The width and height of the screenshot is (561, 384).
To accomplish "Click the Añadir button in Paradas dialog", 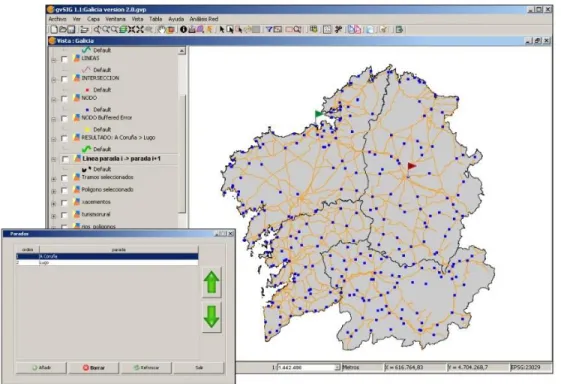I will (x=41, y=368).
